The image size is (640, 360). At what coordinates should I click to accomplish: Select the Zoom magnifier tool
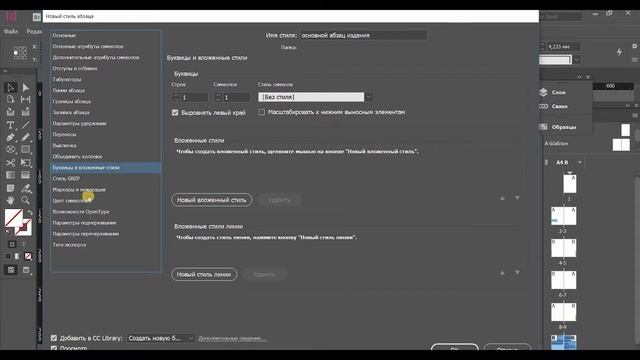[x=25, y=200]
